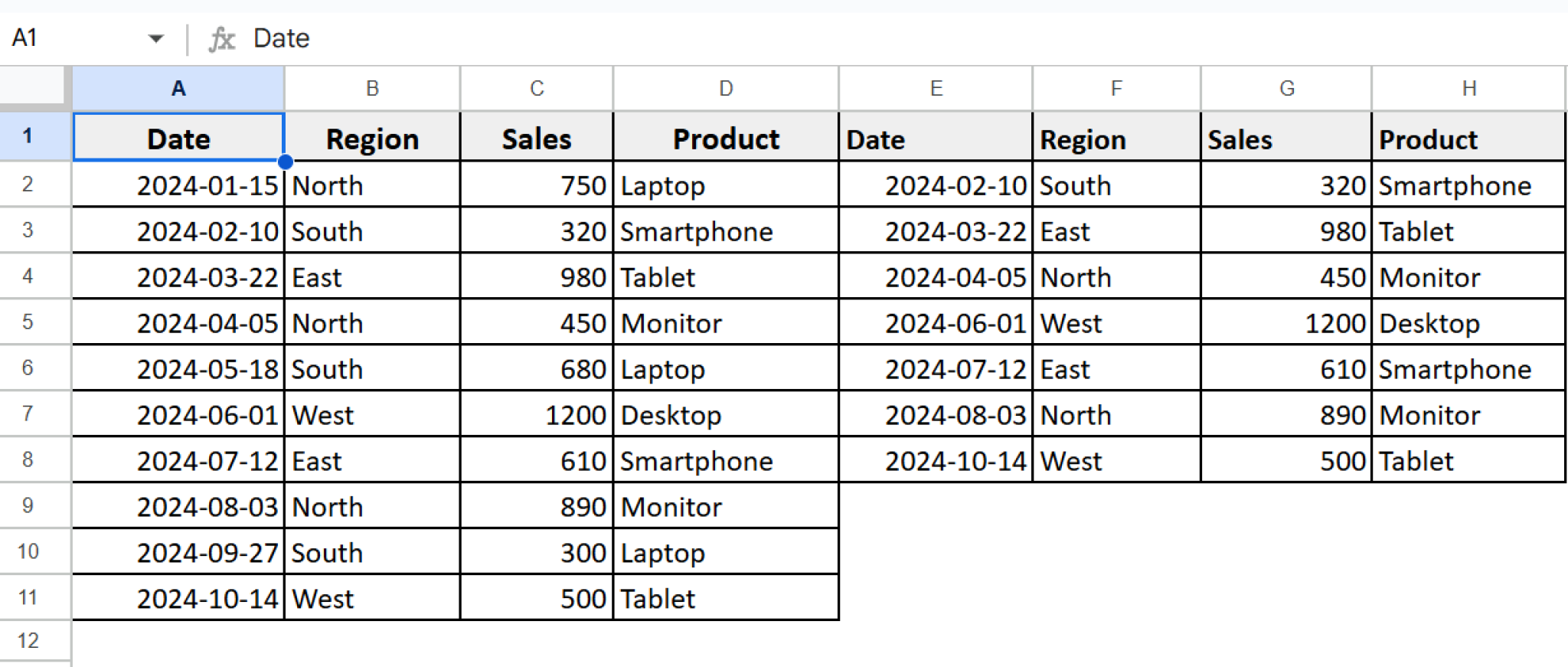Select the cell showing Smartphone in column D
This screenshot has height=667, width=1568.
(724, 231)
